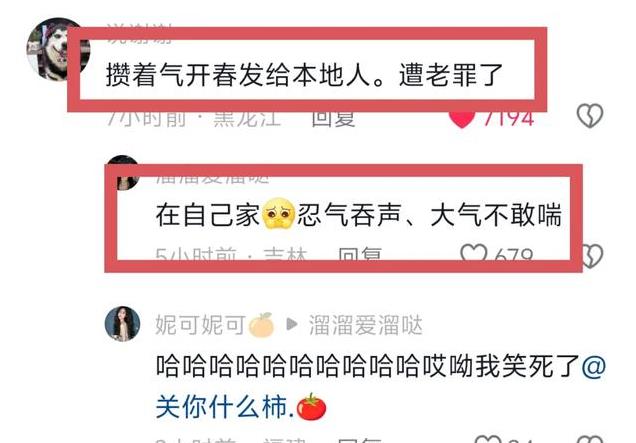Open 妮可妮可's round profile avatar
Viewport: 636px width, 443px height.
tap(122, 324)
